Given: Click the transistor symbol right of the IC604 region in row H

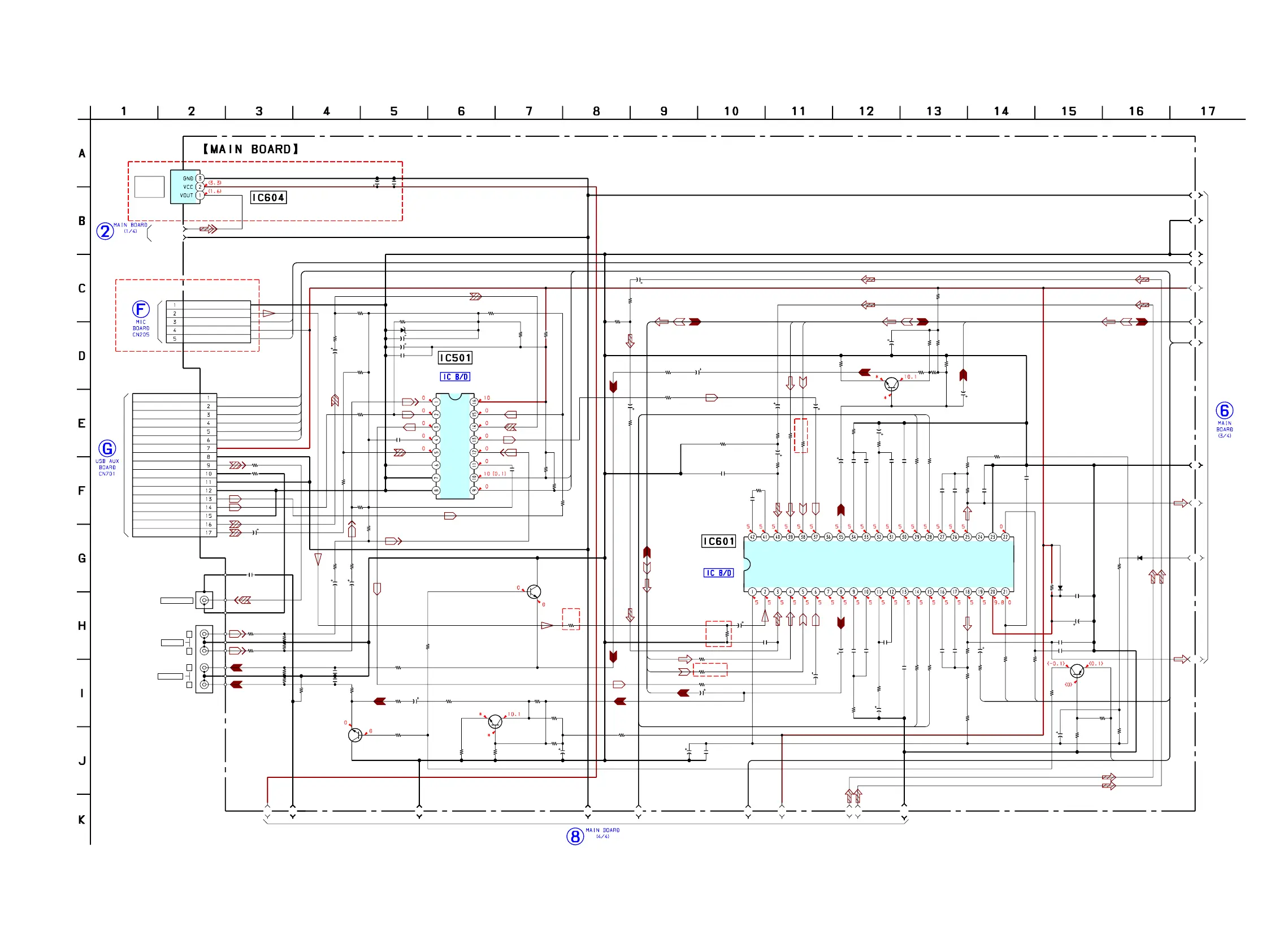Looking at the screenshot, I should (x=534, y=591).
